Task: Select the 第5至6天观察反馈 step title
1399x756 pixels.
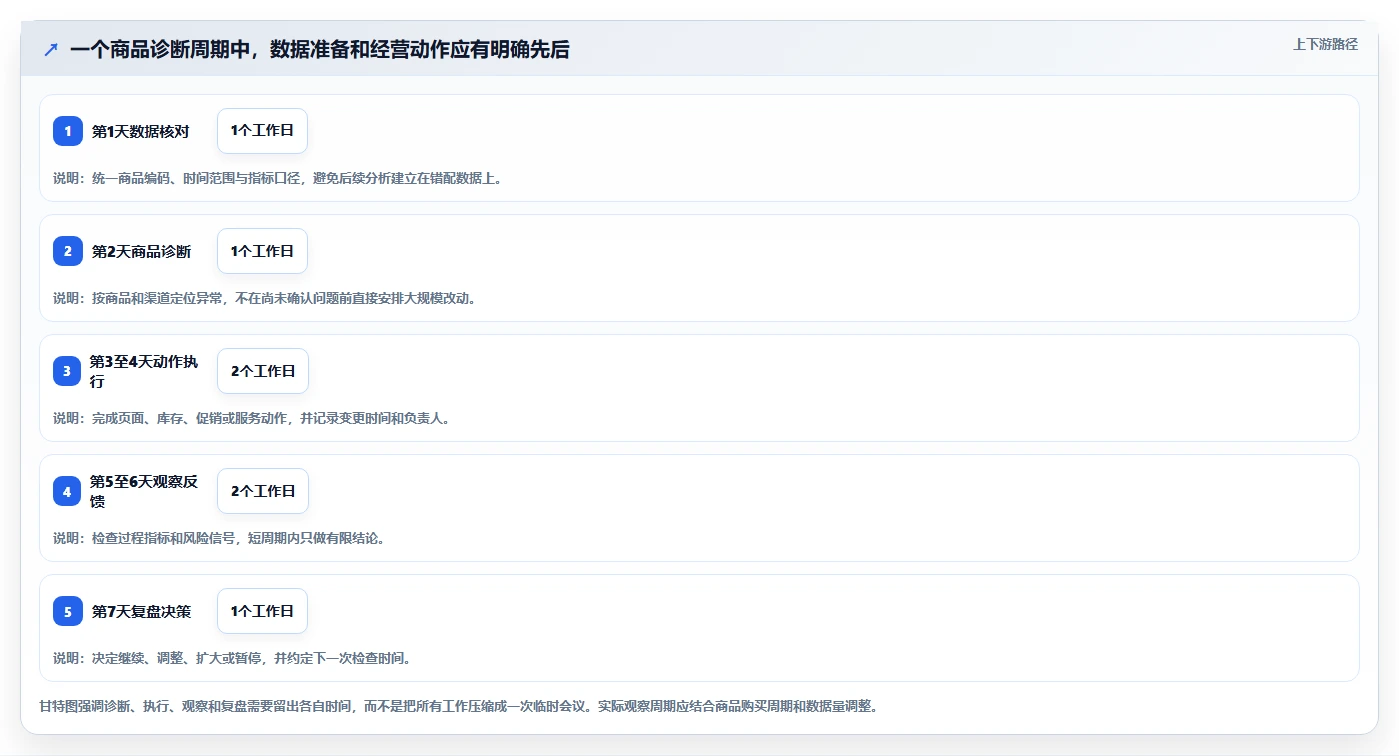Action: tap(144, 491)
